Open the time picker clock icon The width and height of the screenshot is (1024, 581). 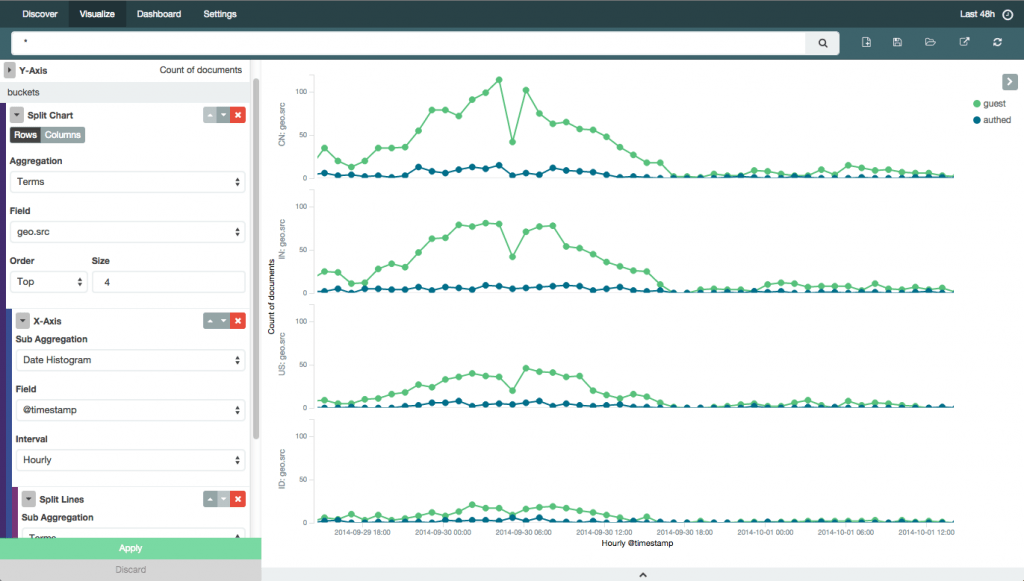(1008, 14)
